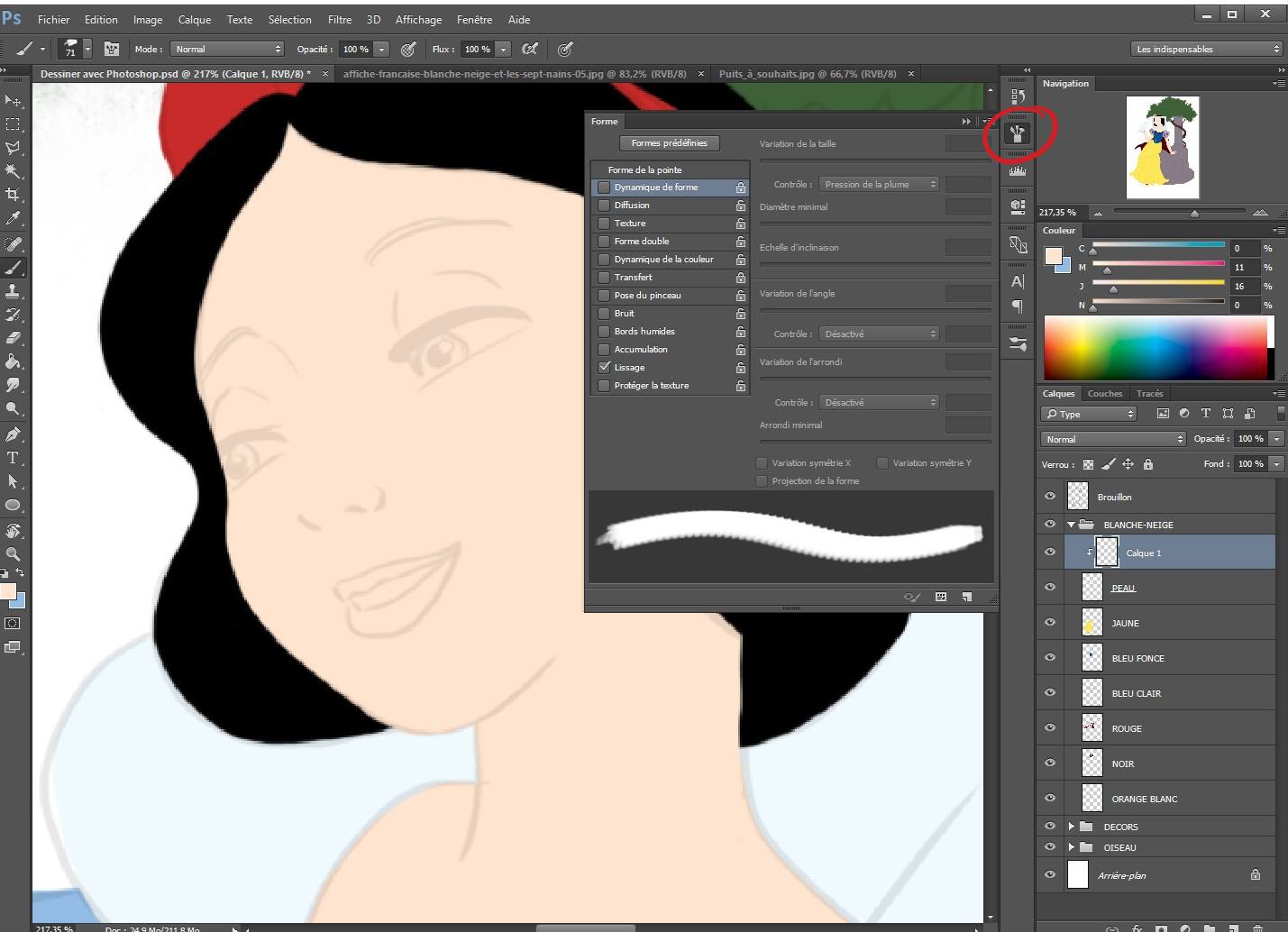The image size is (1288, 932).
Task: Open the Mode dropdown in the options bar
Action: [x=226, y=49]
